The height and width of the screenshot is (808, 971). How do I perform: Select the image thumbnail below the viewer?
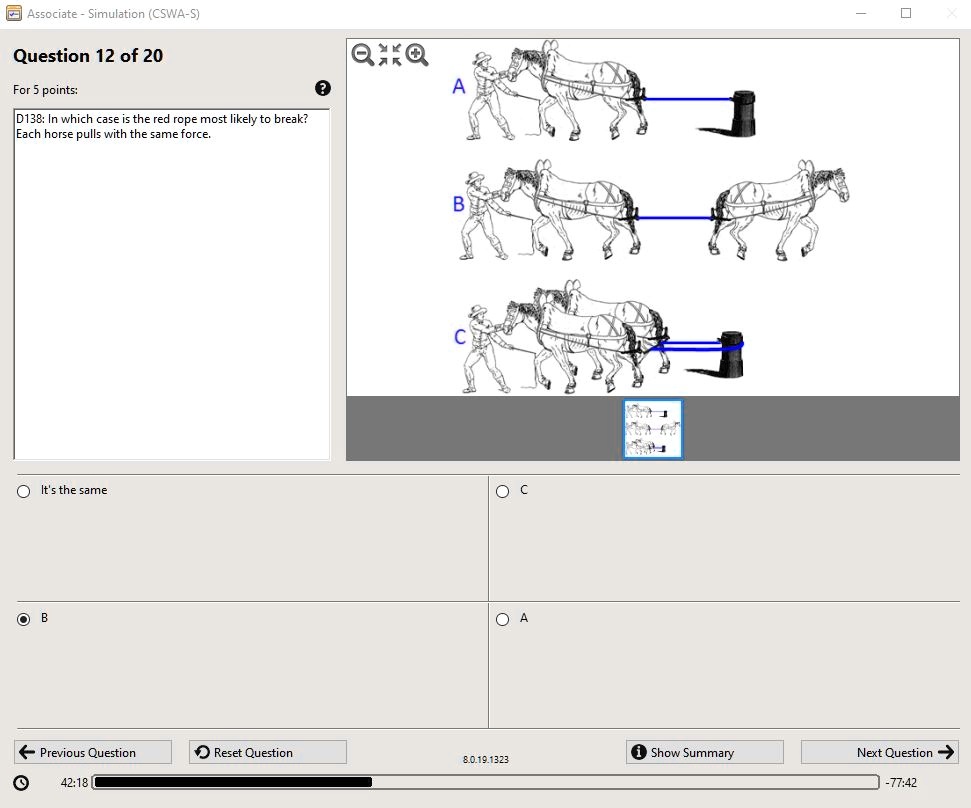tap(653, 428)
